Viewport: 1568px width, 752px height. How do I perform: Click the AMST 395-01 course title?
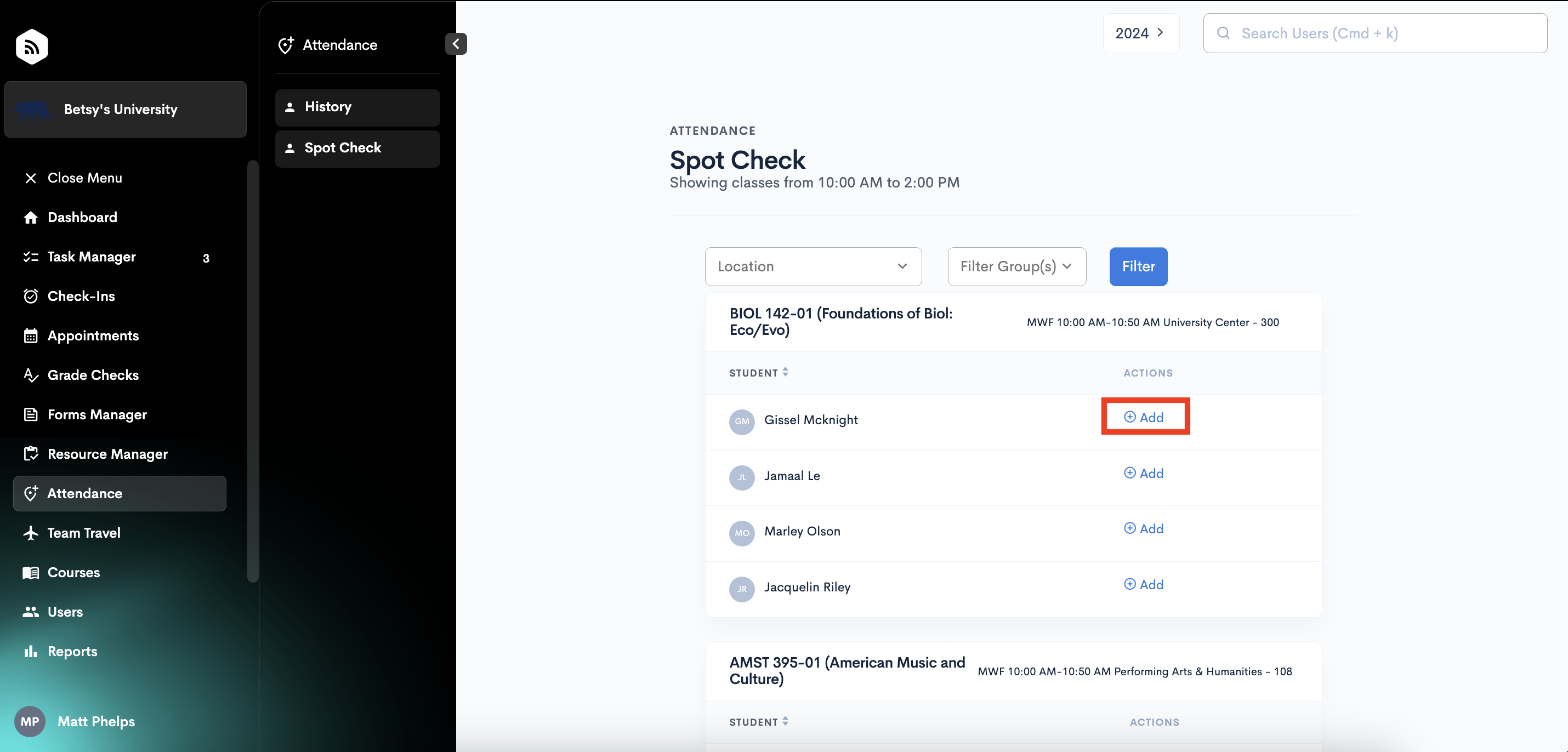pyautogui.click(x=847, y=671)
